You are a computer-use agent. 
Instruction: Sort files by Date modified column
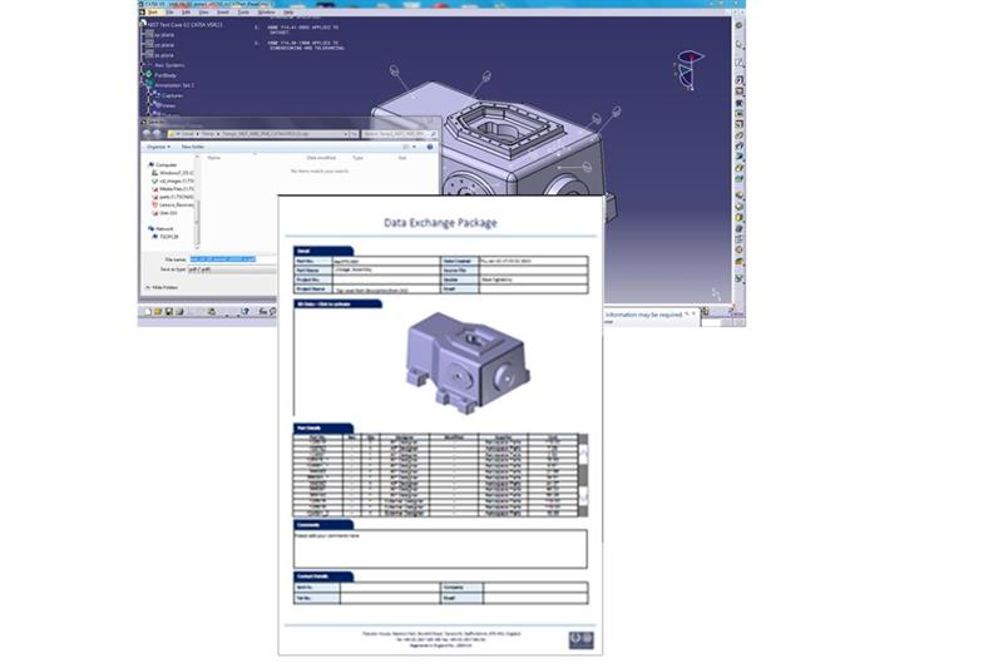321,157
